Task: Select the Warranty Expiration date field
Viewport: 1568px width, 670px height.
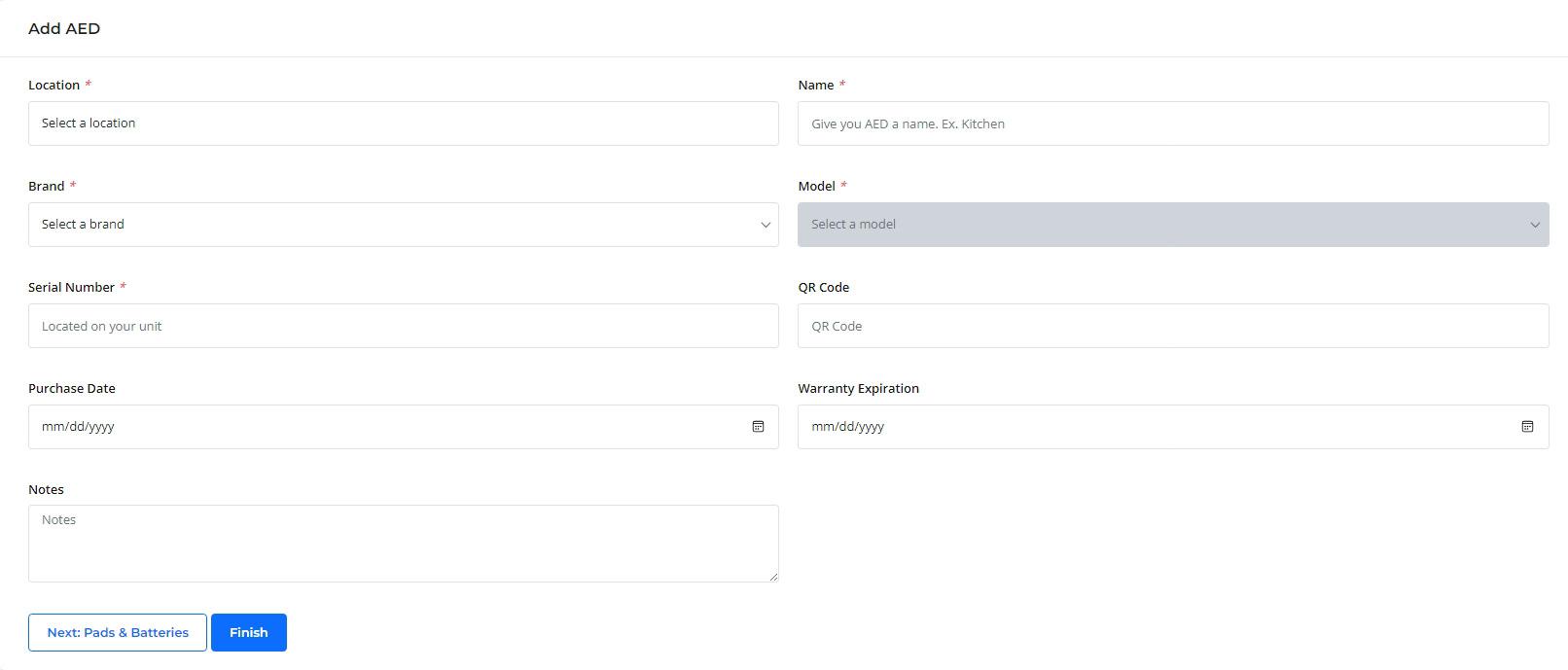Action: tap(1173, 427)
